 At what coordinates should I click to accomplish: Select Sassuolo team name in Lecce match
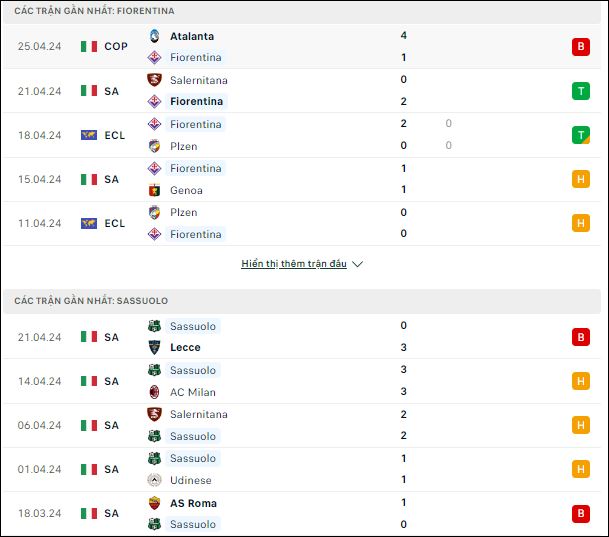tap(193, 326)
